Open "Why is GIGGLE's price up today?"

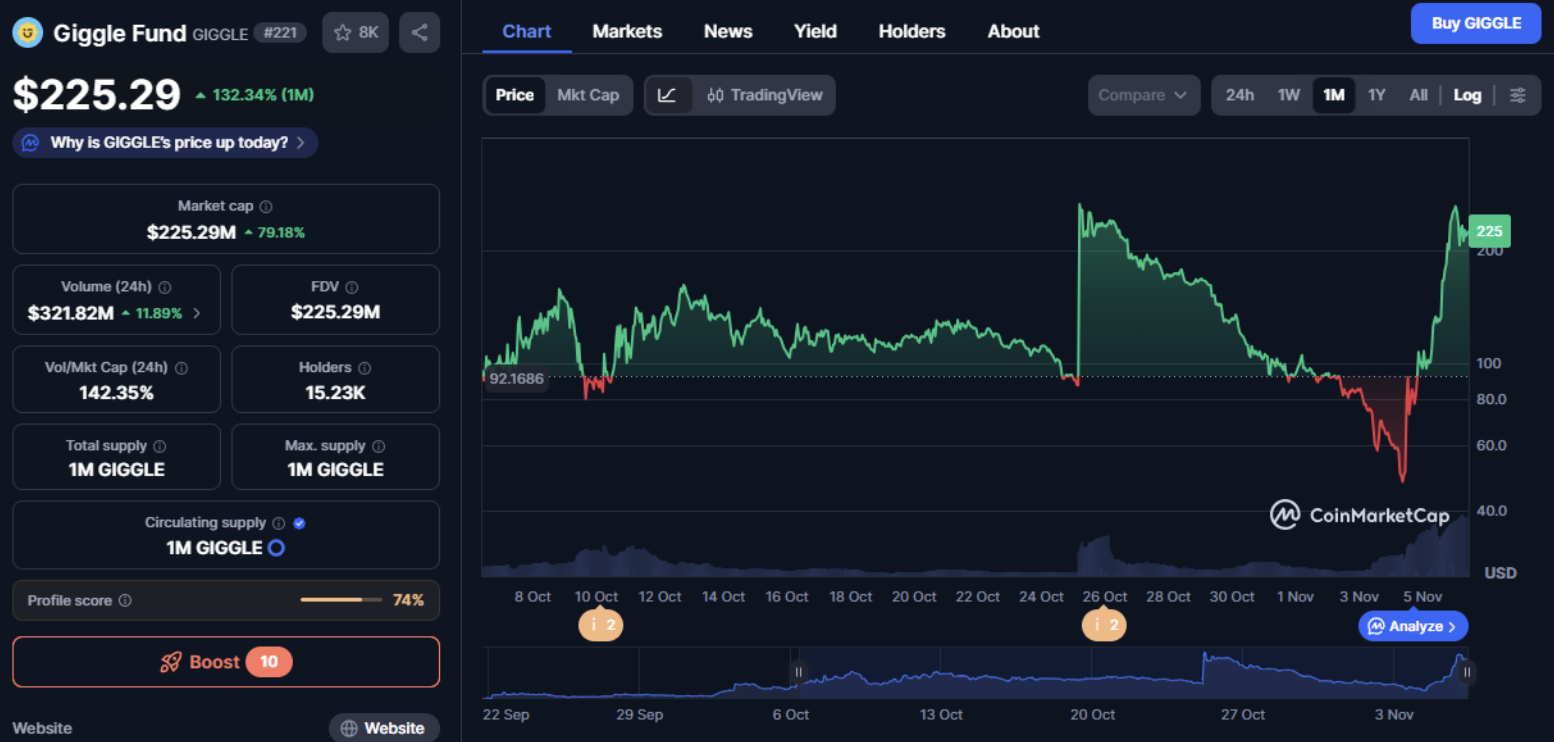(164, 142)
